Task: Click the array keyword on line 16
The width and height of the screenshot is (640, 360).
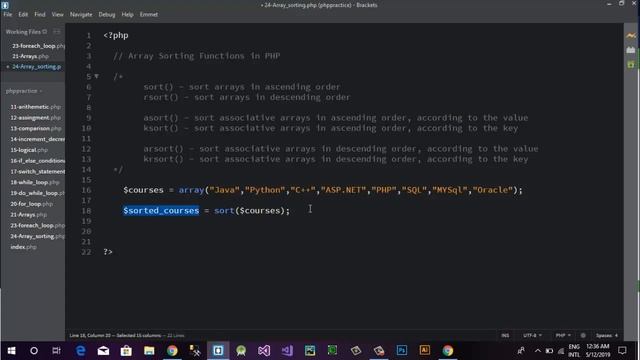Action: tap(191, 190)
